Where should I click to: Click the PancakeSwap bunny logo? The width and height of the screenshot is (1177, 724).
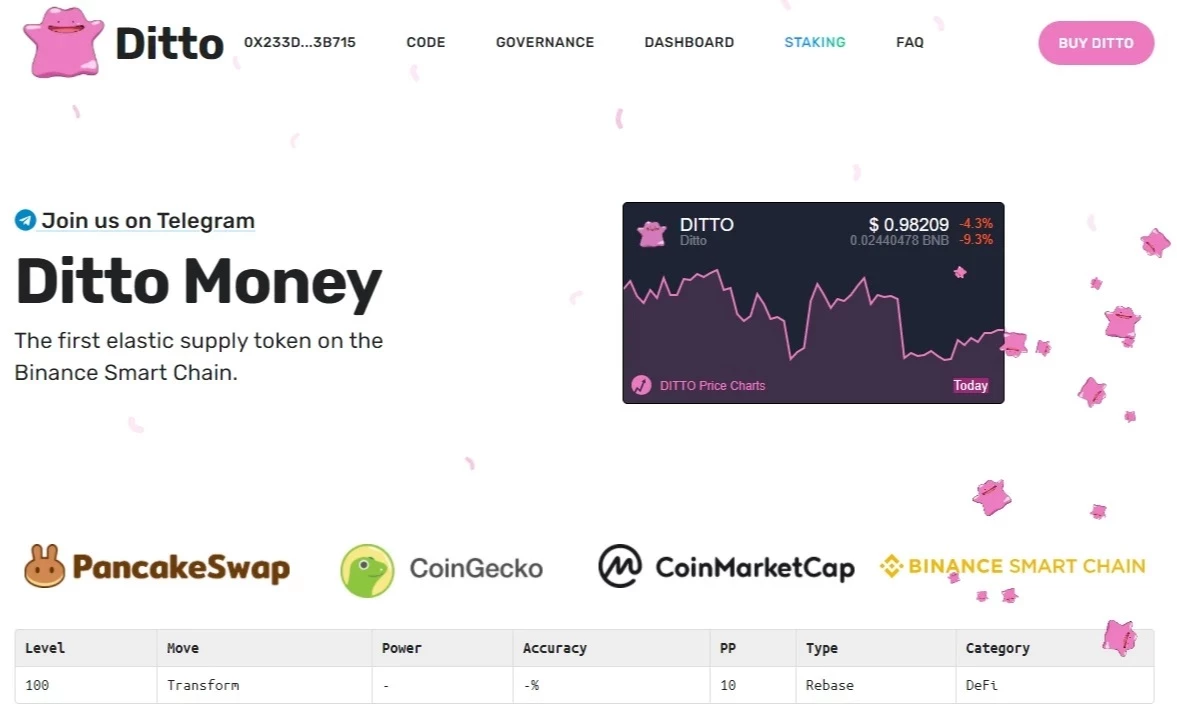click(44, 566)
